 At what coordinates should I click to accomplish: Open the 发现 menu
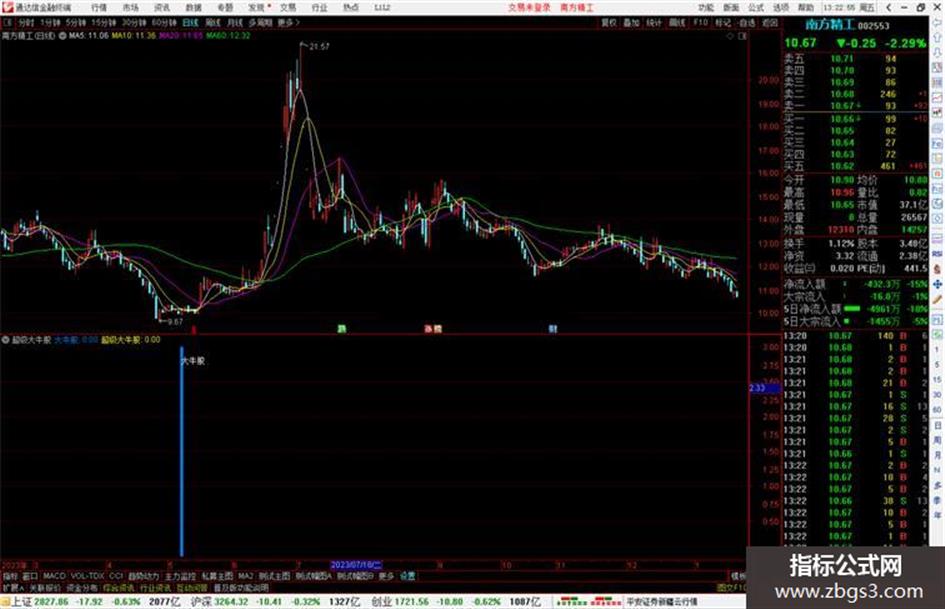pyautogui.click(x=256, y=7)
